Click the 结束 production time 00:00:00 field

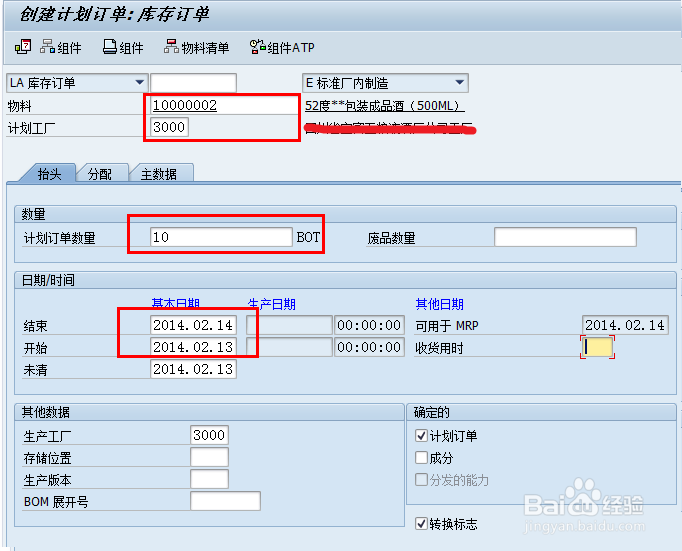pyautogui.click(x=369, y=325)
